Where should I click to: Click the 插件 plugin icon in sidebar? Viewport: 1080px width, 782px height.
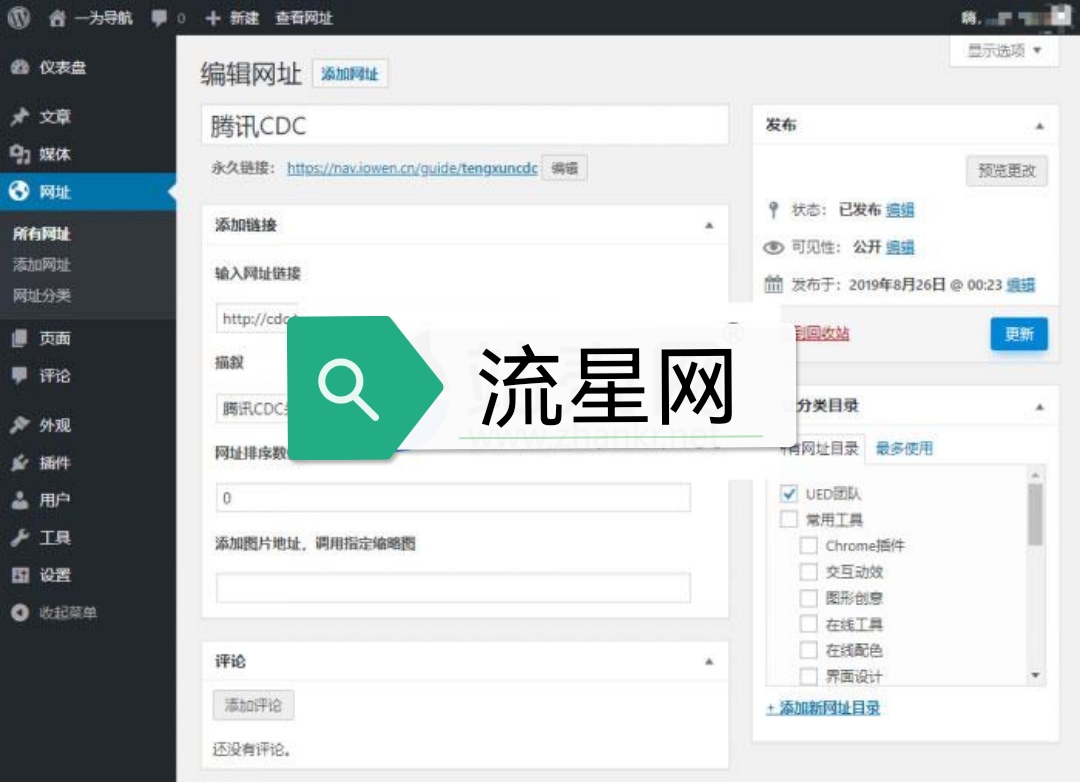(20, 462)
